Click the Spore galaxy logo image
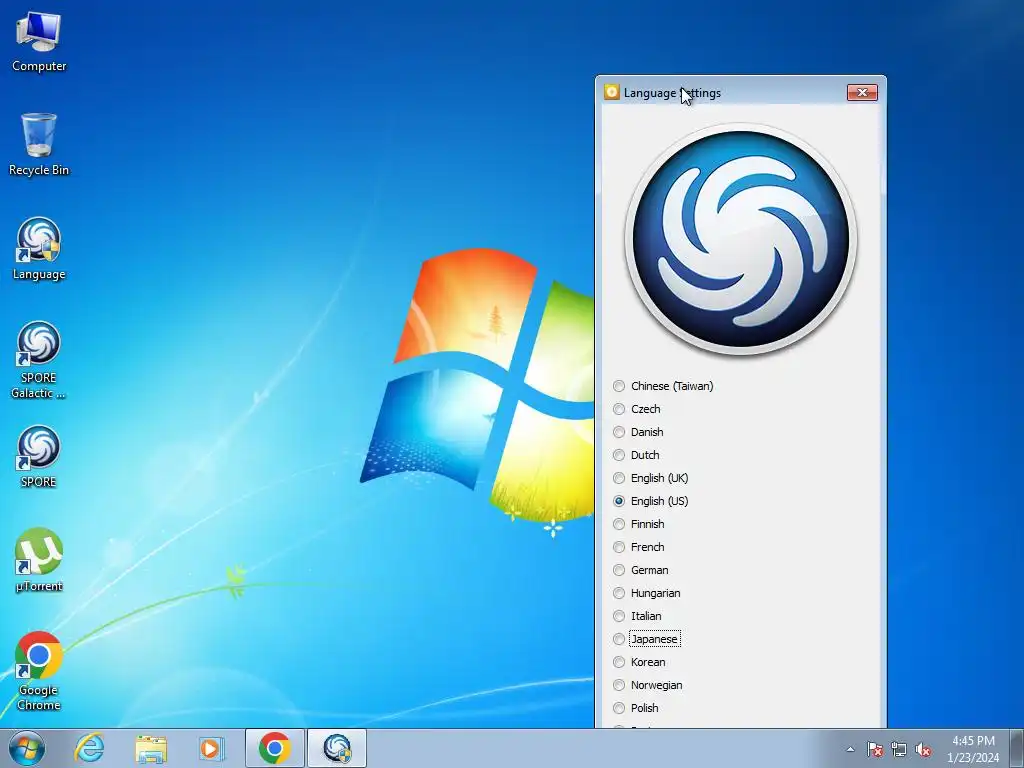Image resolution: width=1024 pixels, height=768 pixels. tap(741, 238)
